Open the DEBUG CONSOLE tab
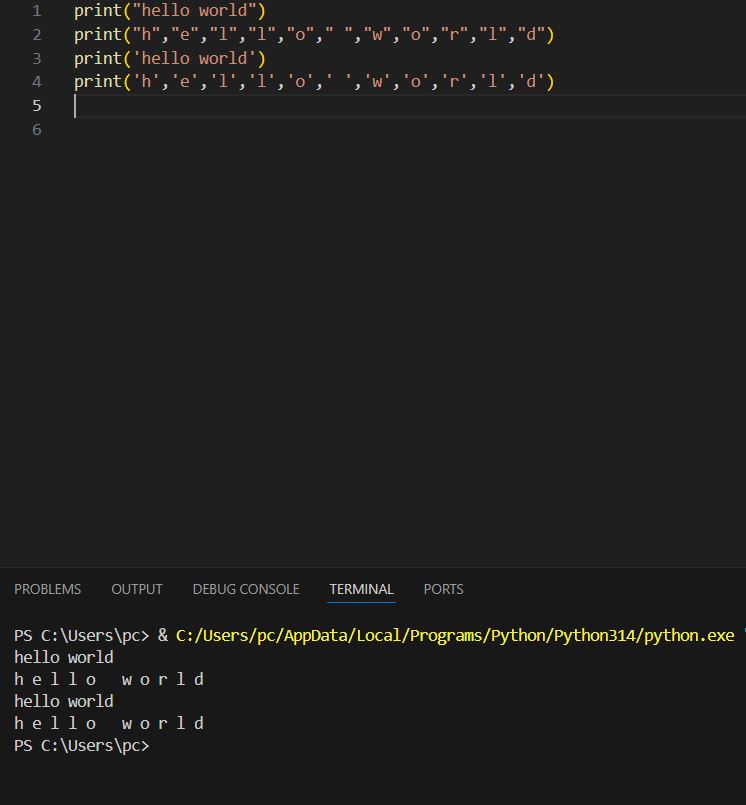Screen dimensions: 746x805 [x=246, y=589]
